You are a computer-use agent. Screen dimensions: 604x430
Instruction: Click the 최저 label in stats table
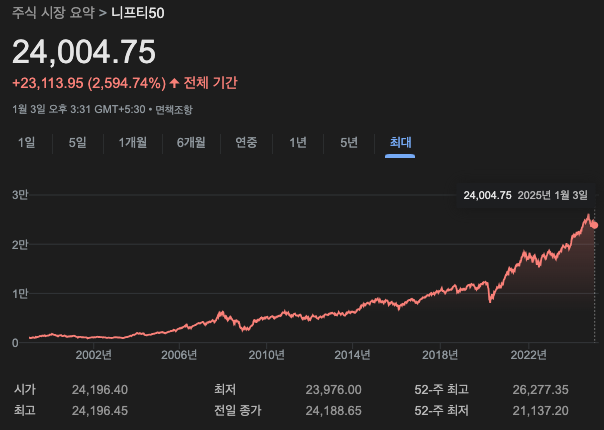225,390
